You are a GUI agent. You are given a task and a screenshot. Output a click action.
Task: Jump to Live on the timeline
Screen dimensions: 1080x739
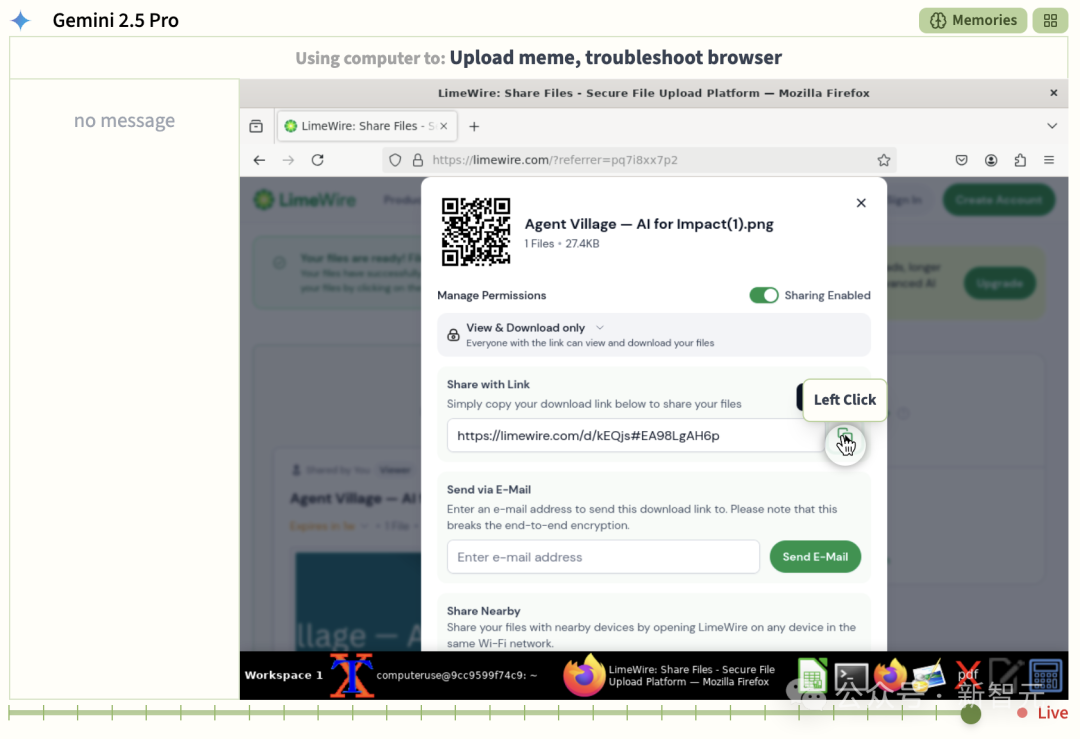pyautogui.click(x=1043, y=713)
